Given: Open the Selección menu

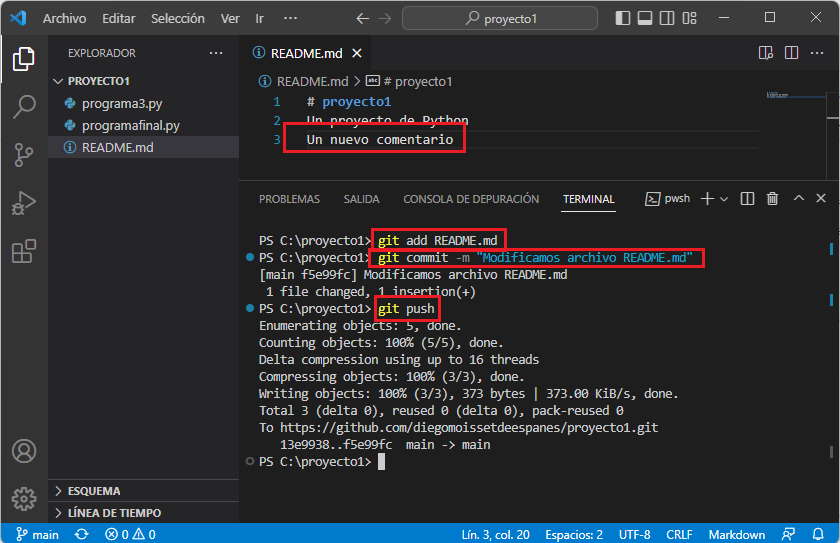Looking at the screenshot, I should point(177,18).
